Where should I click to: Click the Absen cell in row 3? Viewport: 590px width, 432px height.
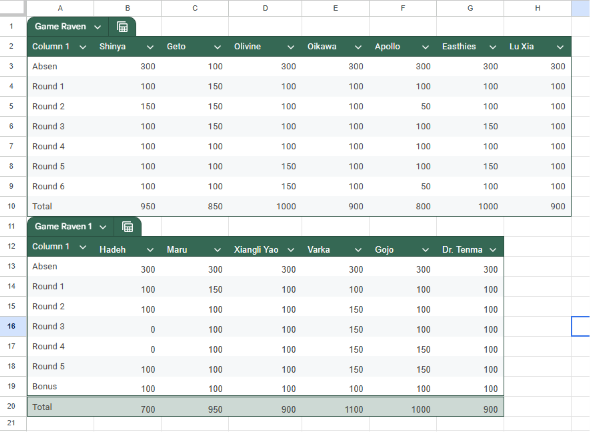pyautogui.click(x=60, y=67)
